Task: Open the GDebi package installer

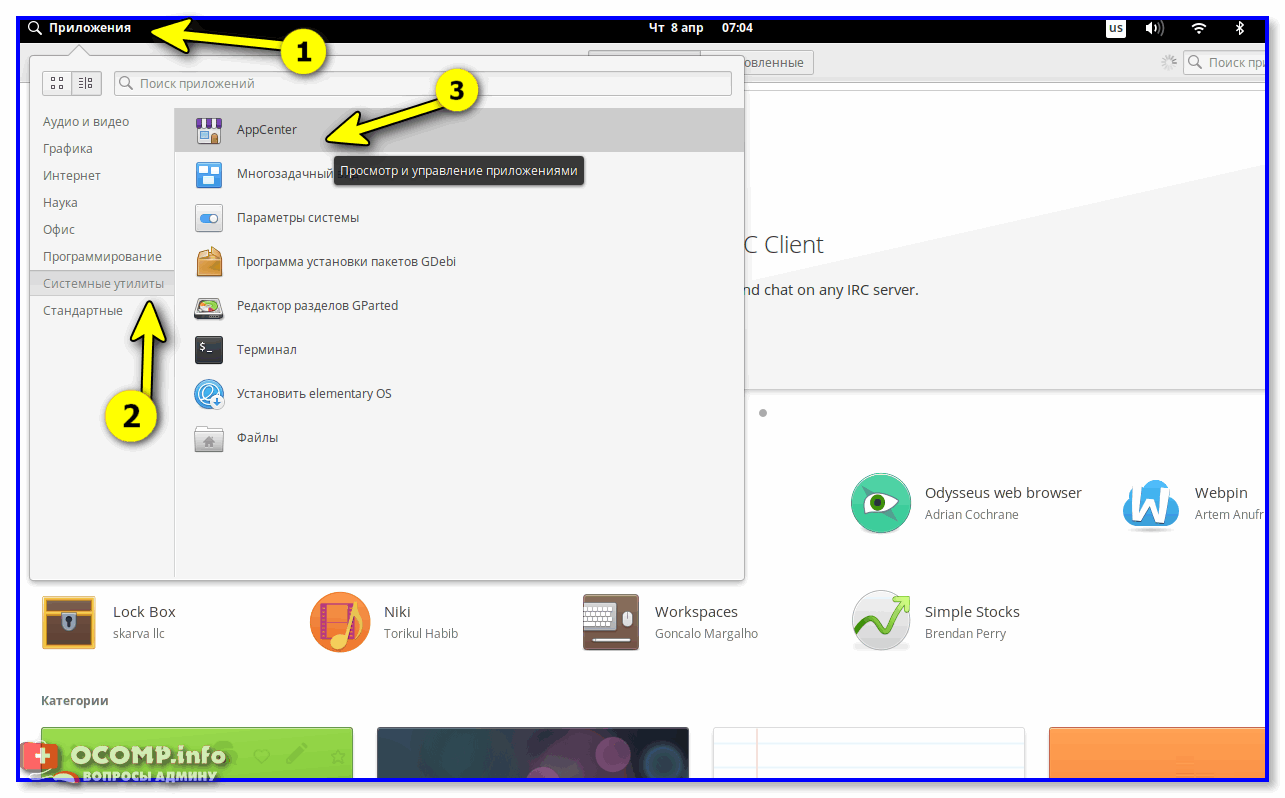Action: click(345, 262)
